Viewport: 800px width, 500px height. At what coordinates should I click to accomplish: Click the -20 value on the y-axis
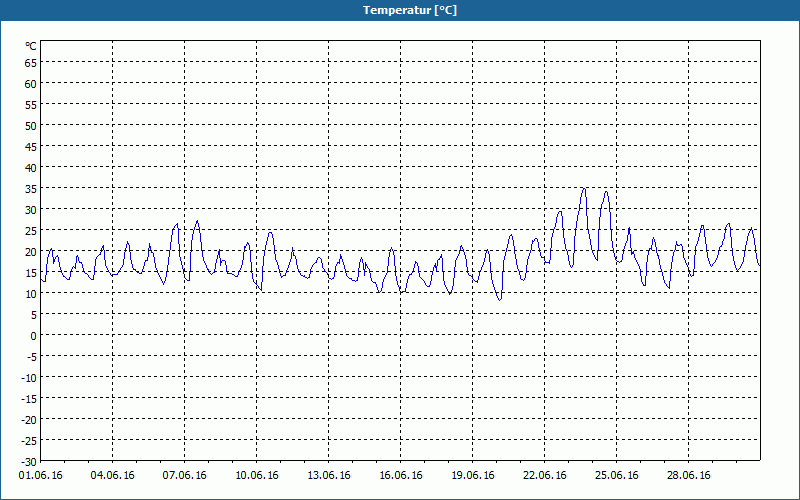(29, 420)
